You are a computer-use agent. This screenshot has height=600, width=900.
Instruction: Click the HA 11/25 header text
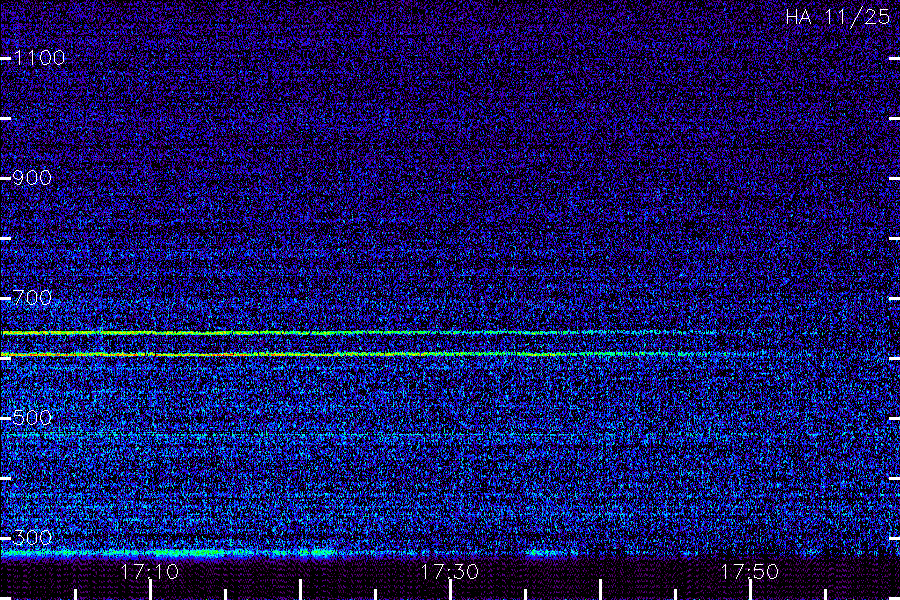[x=838, y=17]
